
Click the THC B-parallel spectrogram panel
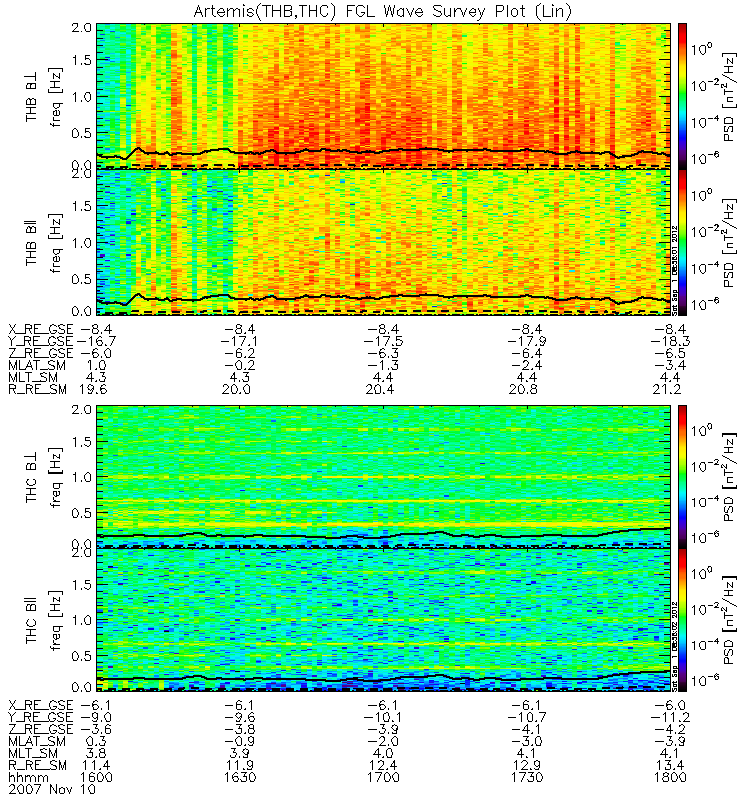[x=383, y=620]
